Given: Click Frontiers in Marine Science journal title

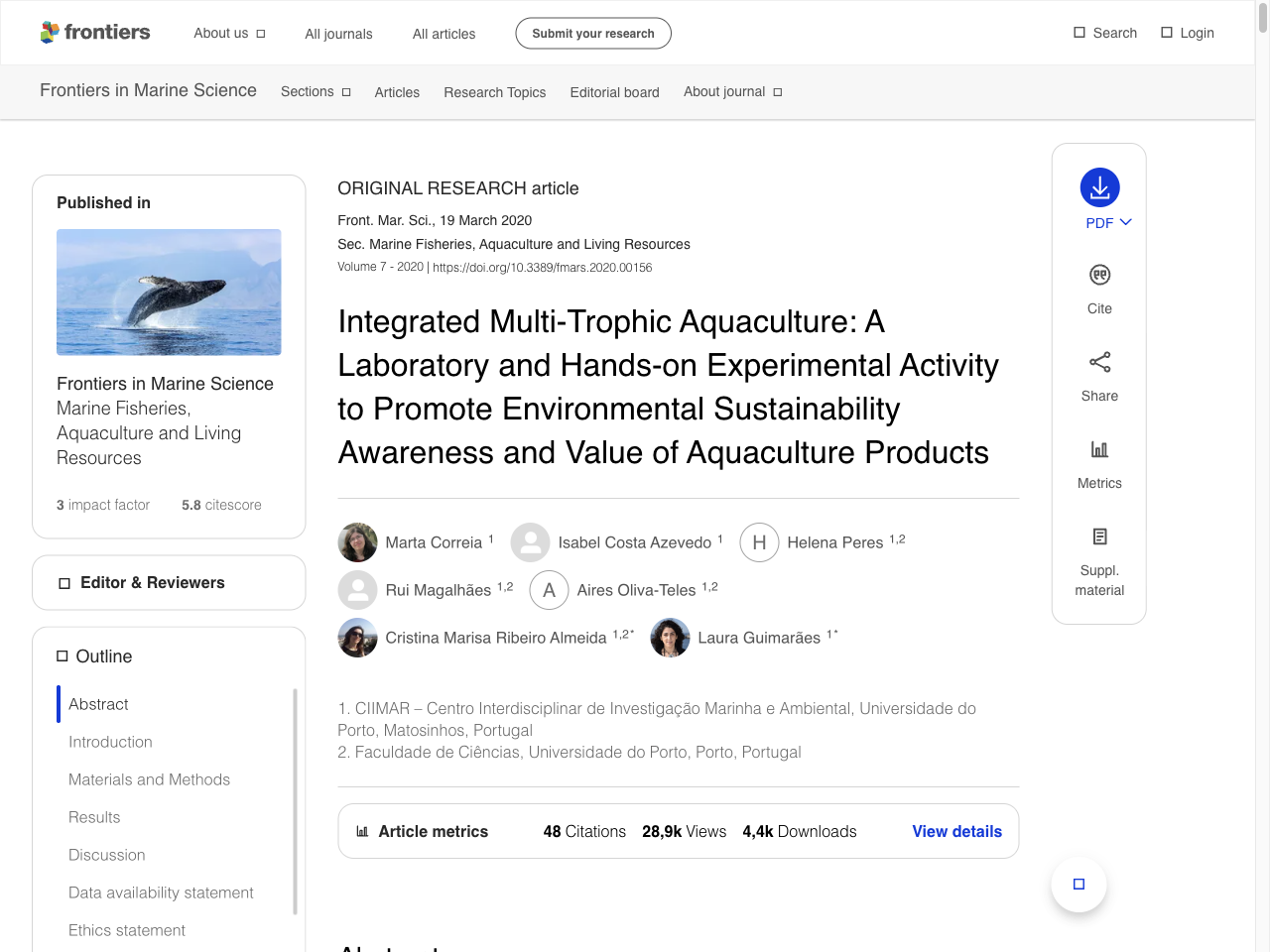Looking at the screenshot, I should pos(148,90).
